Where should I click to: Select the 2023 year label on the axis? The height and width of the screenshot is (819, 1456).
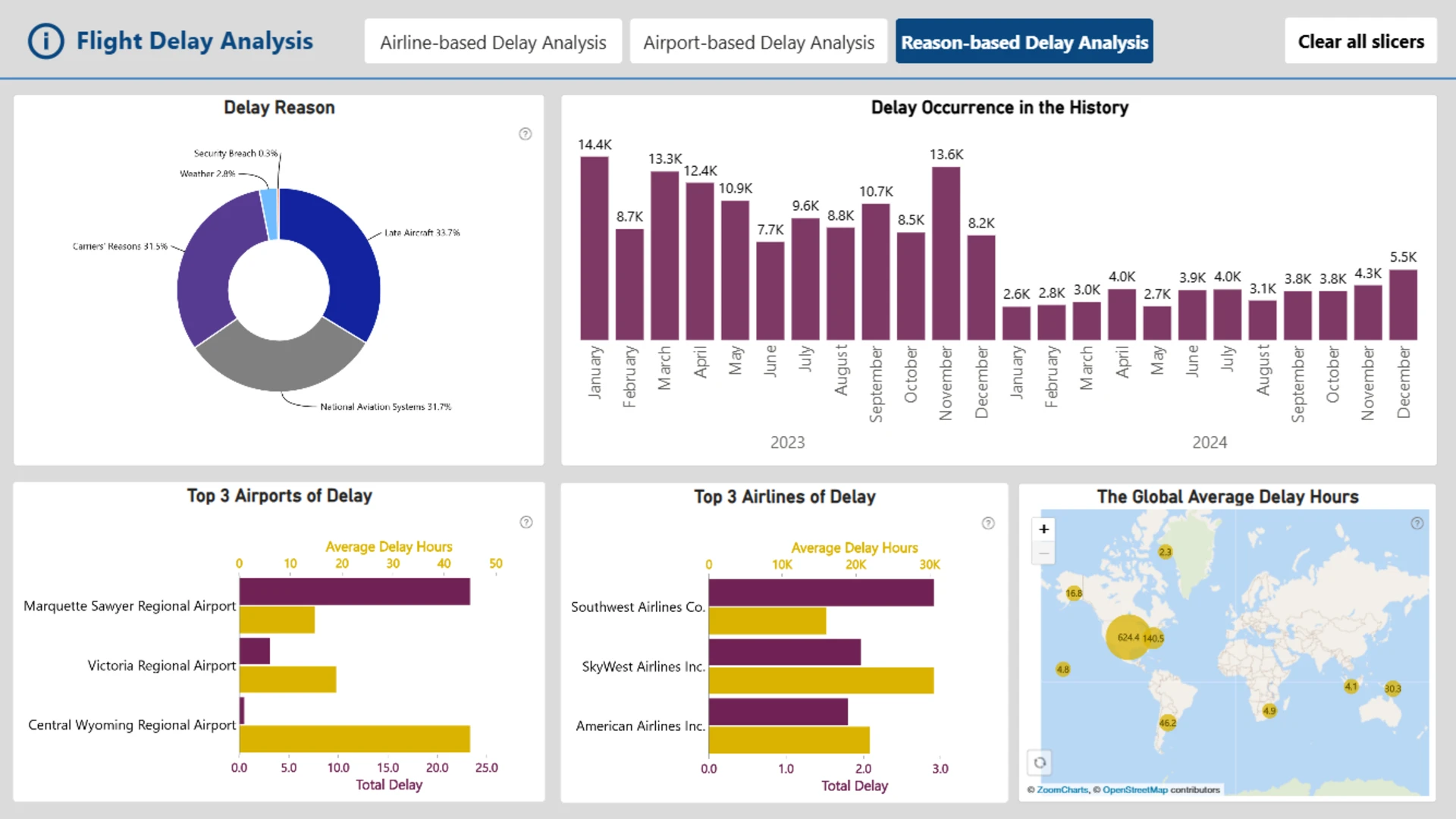click(x=788, y=443)
